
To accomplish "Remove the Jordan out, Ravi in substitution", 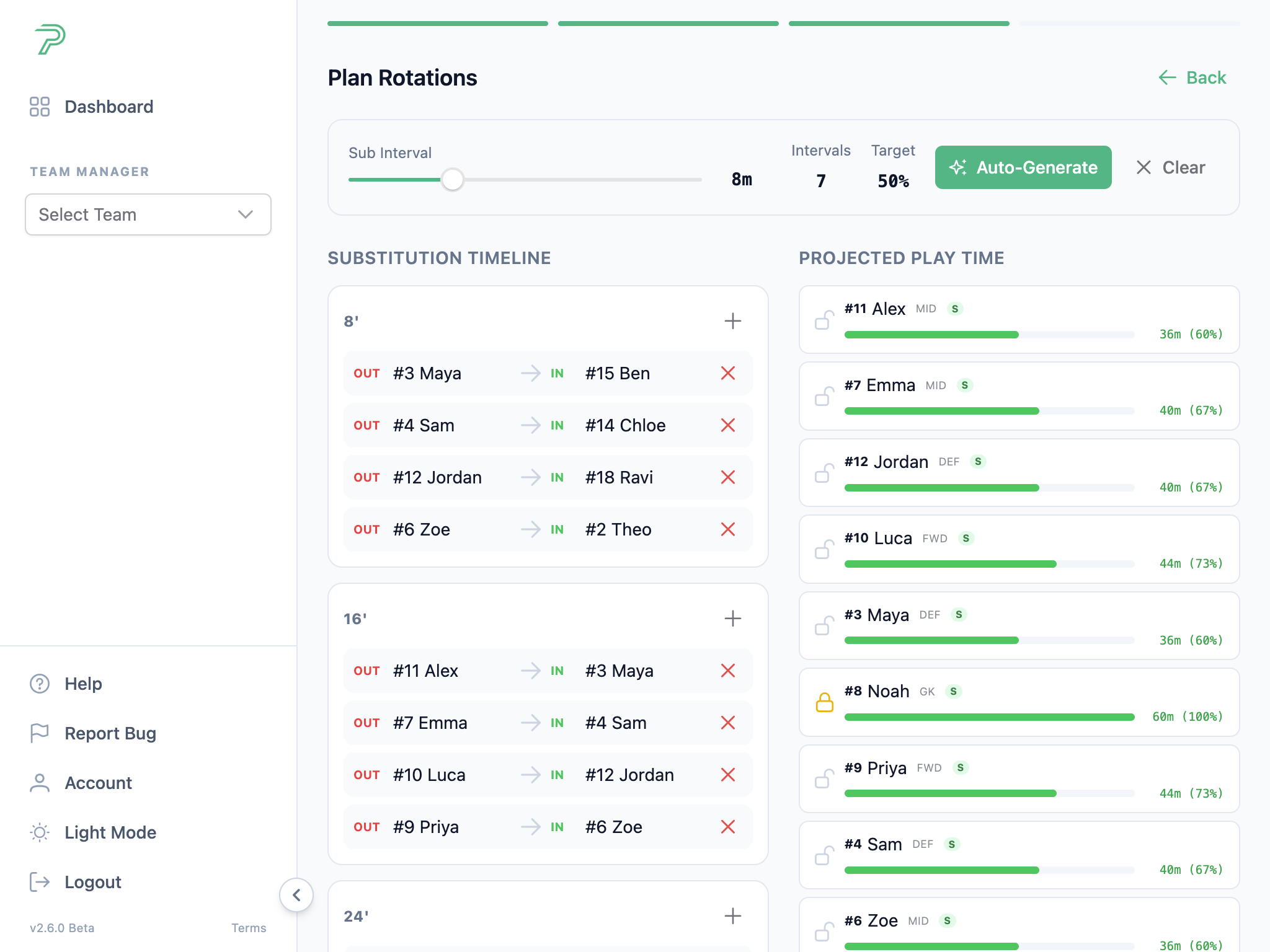I will click(x=728, y=477).
